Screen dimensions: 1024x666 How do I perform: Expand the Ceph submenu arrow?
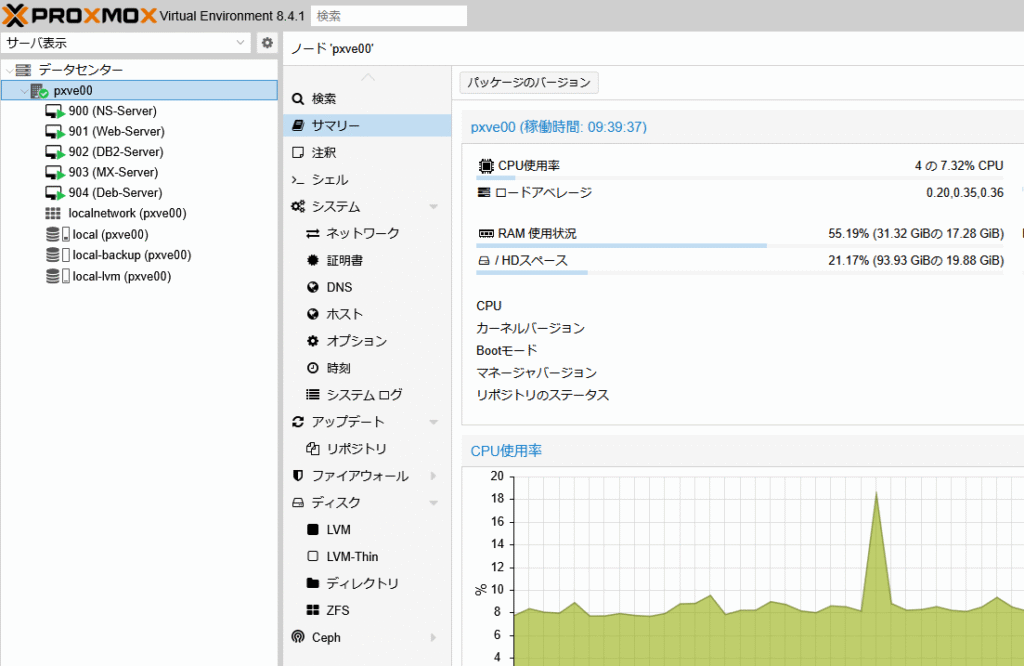point(434,637)
